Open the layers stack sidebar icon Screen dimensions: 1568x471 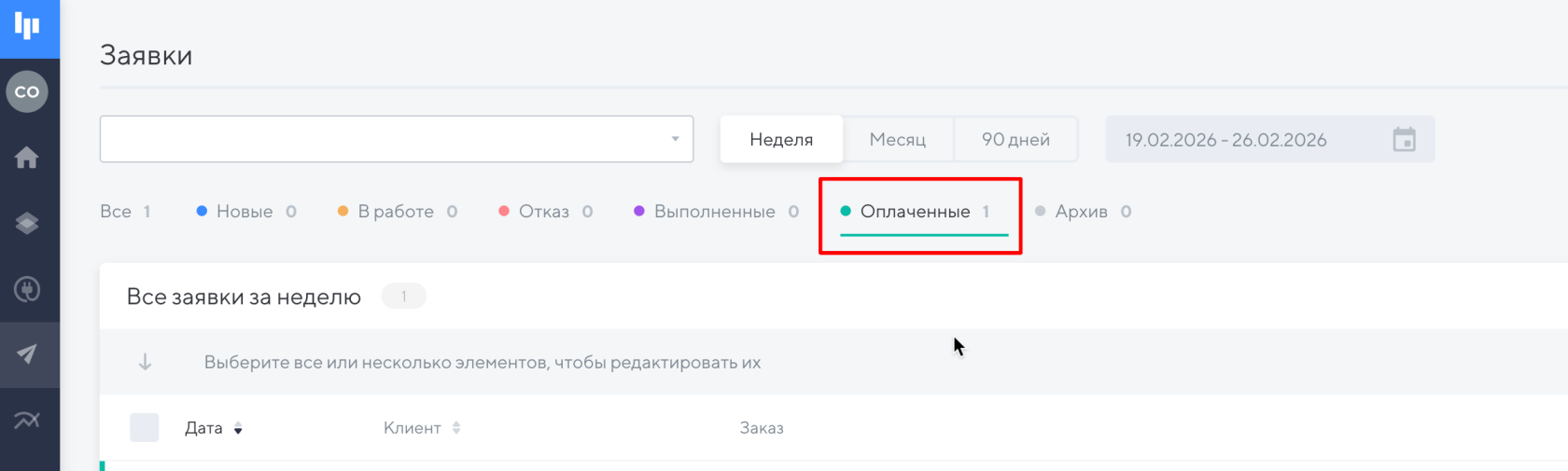(27, 224)
